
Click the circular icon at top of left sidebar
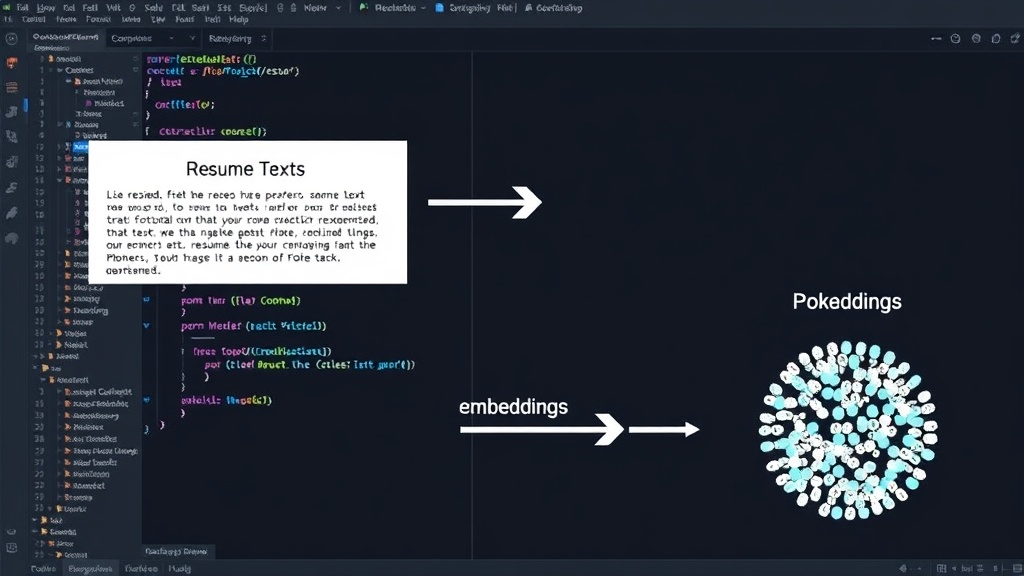pos(12,39)
